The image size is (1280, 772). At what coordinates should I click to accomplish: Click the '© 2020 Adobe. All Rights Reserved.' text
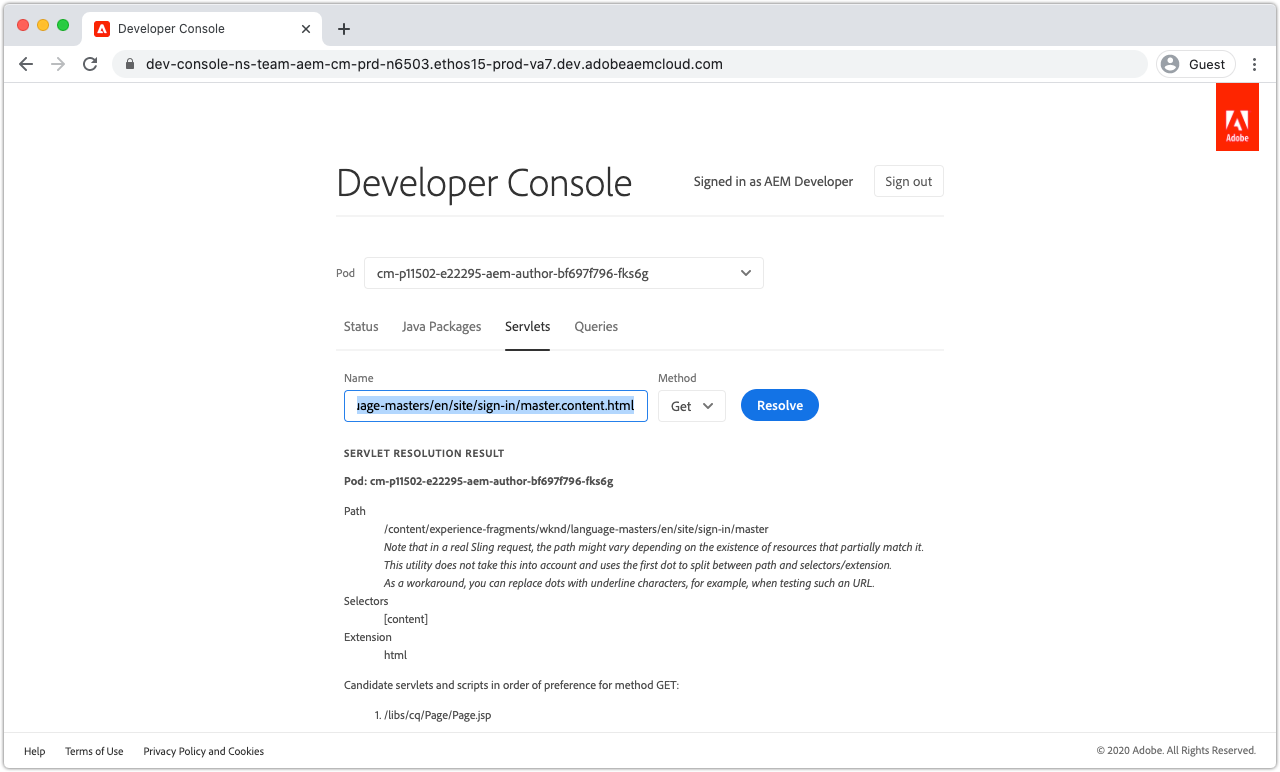[x=1176, y=751]
